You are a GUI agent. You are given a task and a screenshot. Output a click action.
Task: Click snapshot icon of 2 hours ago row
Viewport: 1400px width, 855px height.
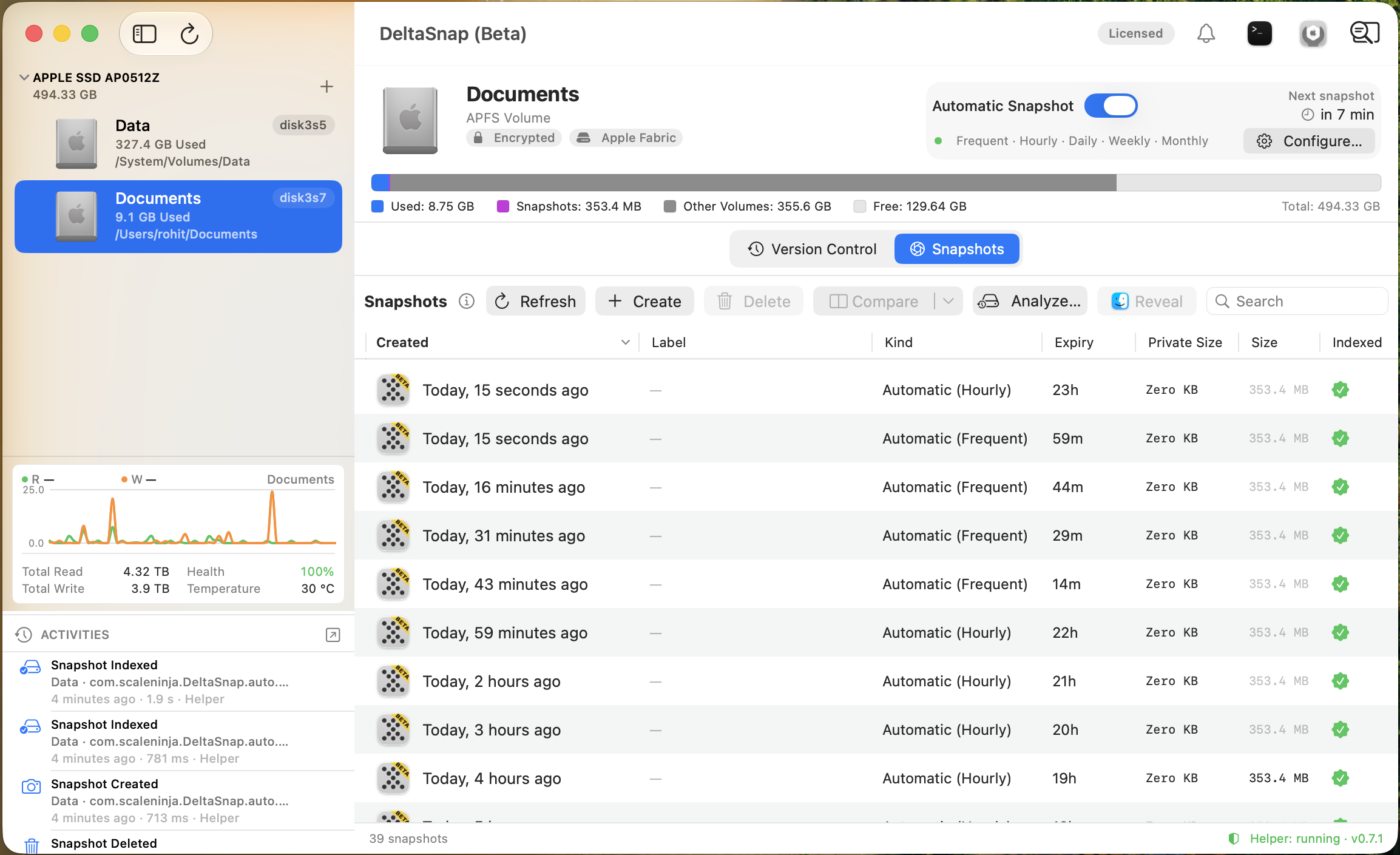393,681
